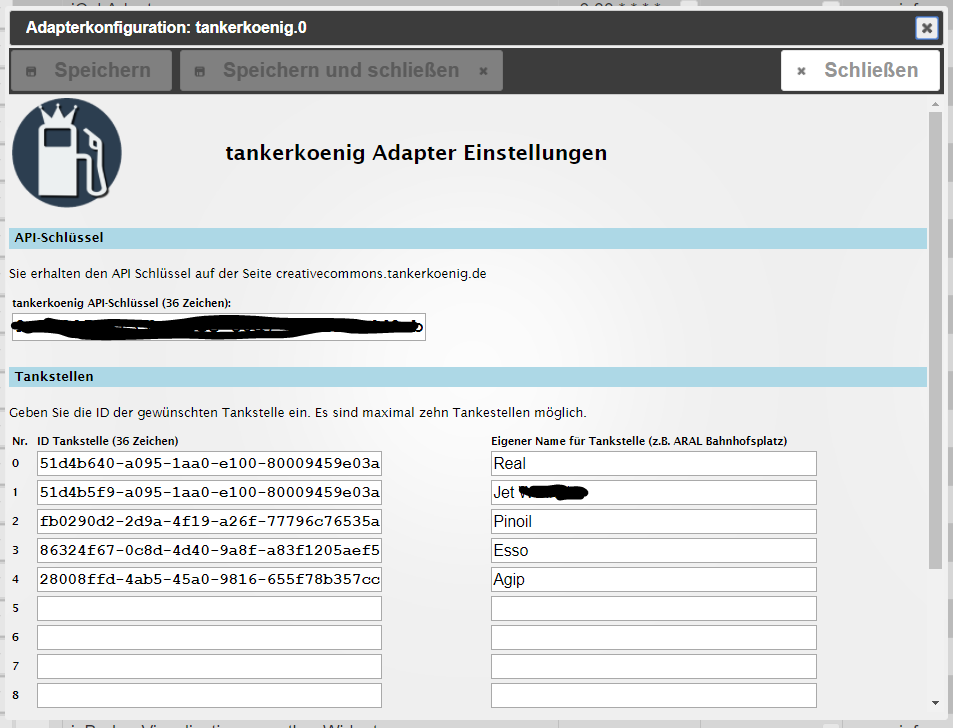
Task: Click the empty ID Tankstelle field in row 5
Action: click(x=209, y=608)
